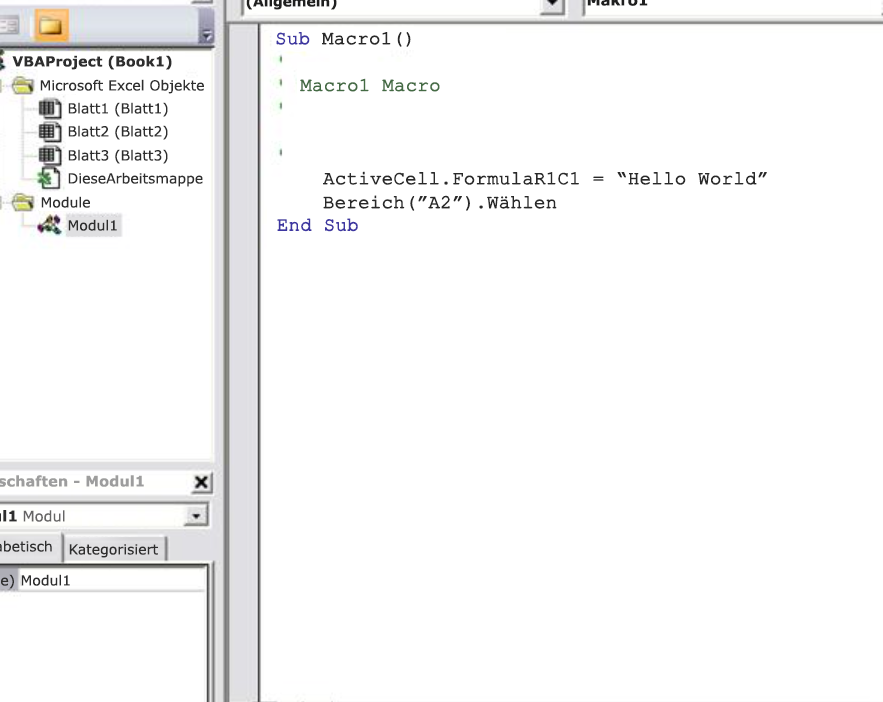The height and width of the screenshot is (702, 883).
Task: Close the properties panel for Modul1
Action: click(x=201, y=482)
